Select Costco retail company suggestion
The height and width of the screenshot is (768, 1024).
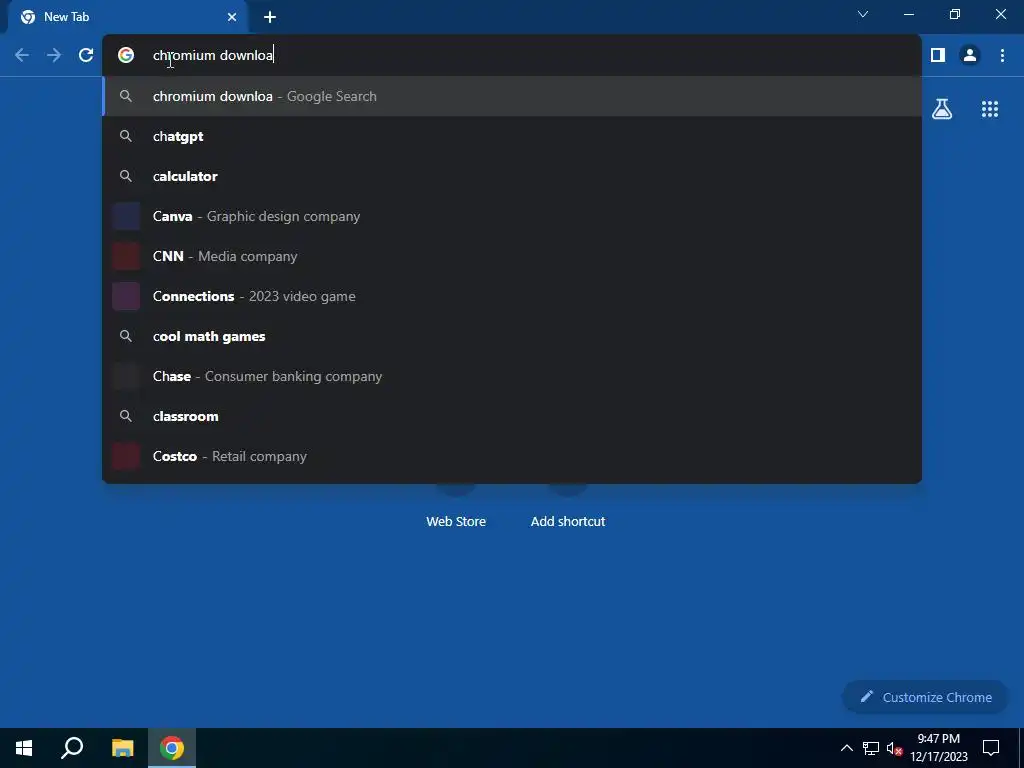pos(512,456)
